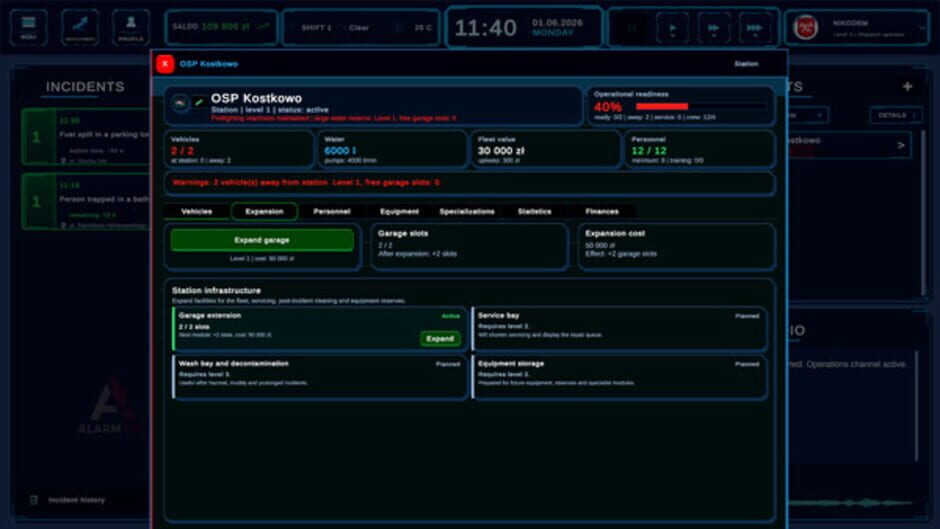Click the right panel vertical scrollbar

click(924, 213)
